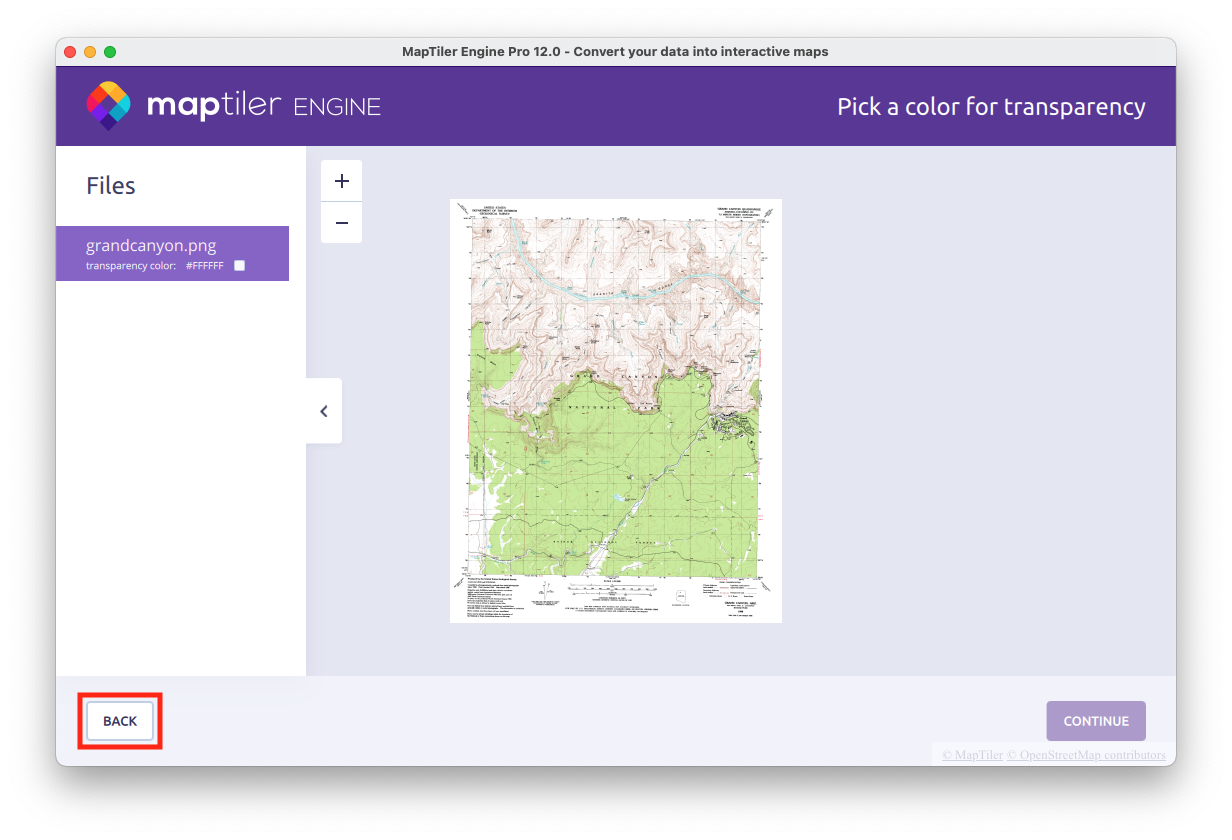Click the white transparency color swatch
The height and width of the screenshot is (840, 1232).
239,266
